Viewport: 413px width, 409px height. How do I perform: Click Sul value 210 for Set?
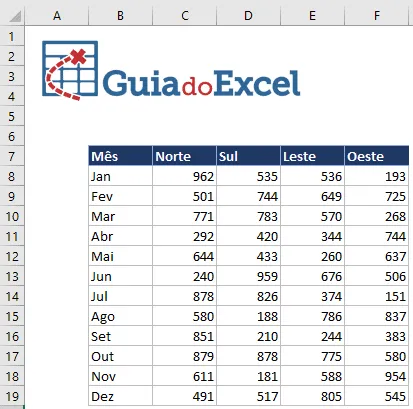click(248, 336)
